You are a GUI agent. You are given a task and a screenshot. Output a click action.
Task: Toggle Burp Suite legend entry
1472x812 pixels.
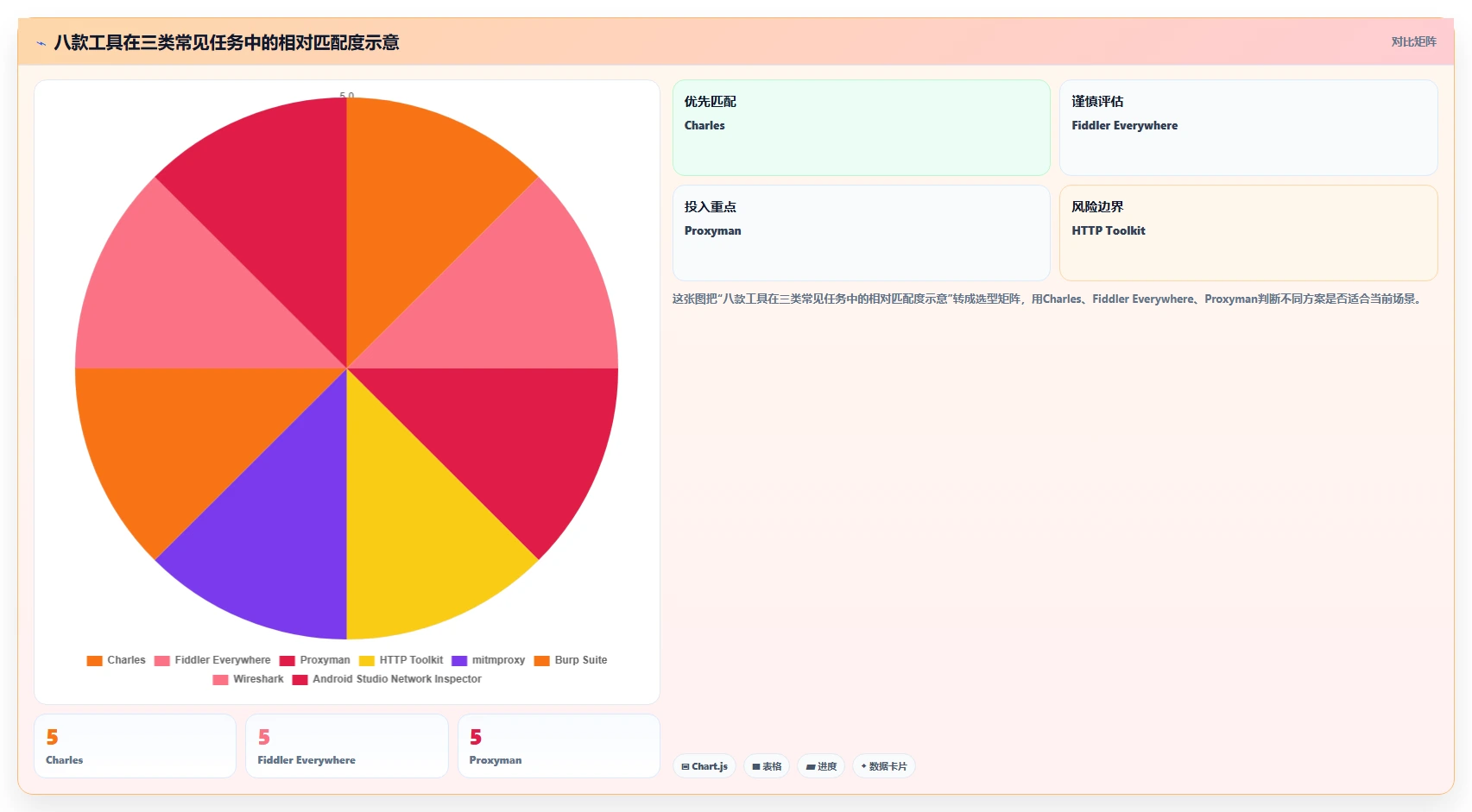pos(571,661)
